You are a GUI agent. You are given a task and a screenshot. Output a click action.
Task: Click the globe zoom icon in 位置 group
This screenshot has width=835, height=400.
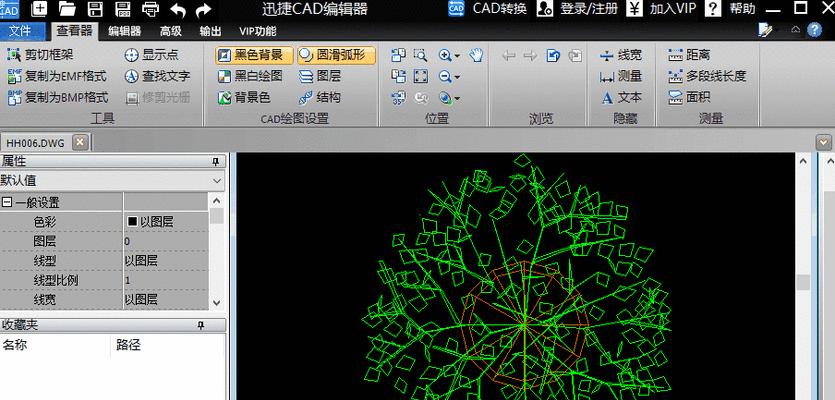point(445,97)
